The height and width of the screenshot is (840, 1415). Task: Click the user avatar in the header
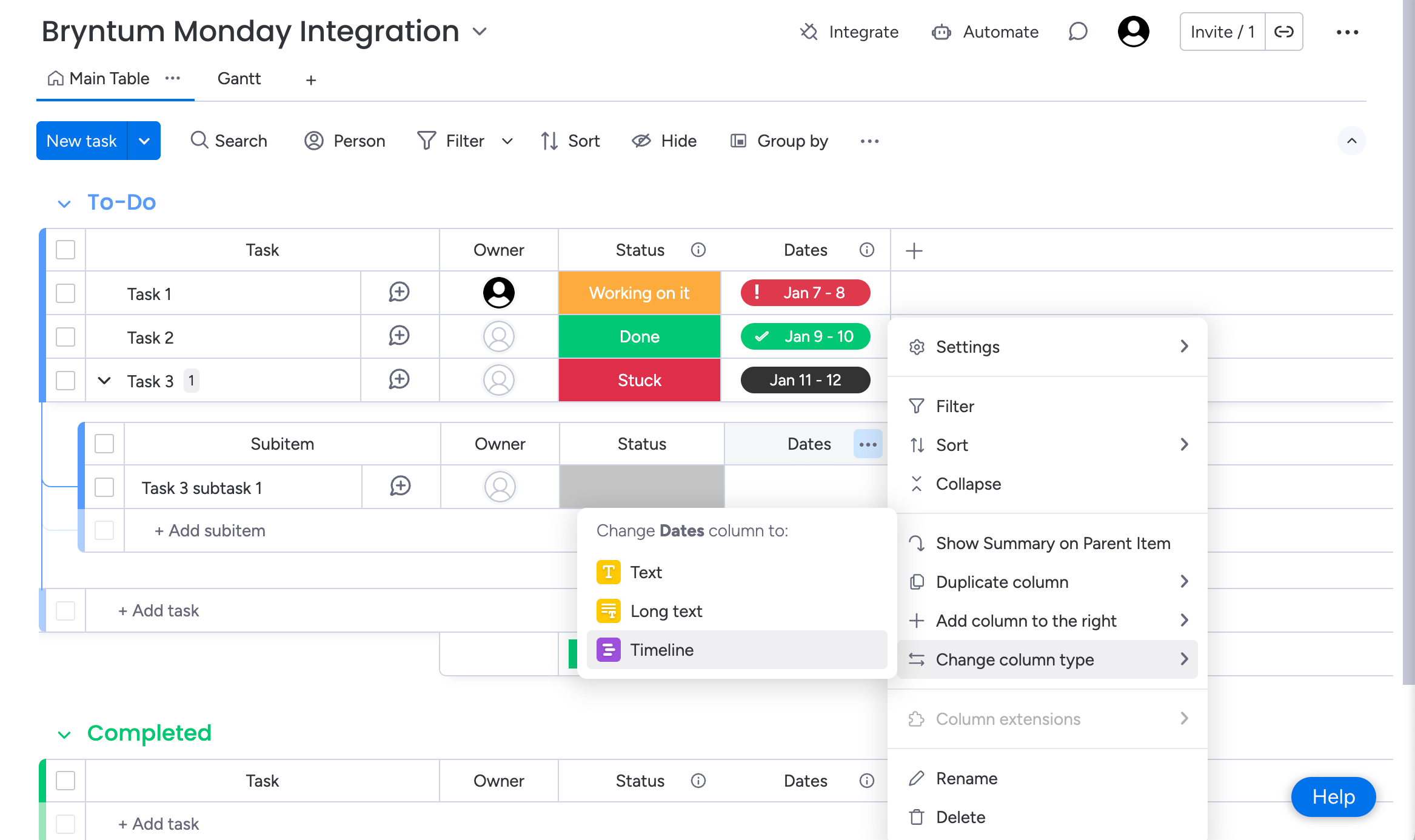(x=1133, y=32)
